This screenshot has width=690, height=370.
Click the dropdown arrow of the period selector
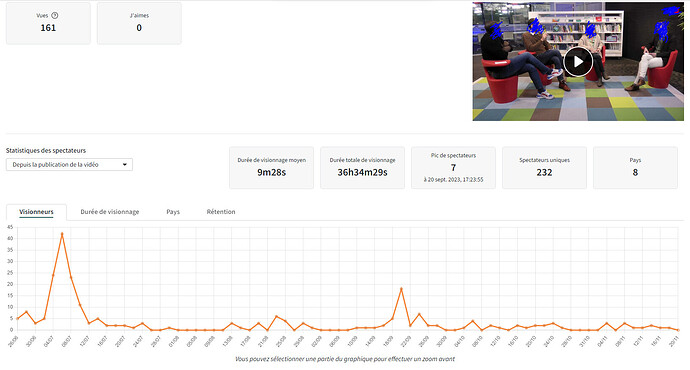(x=125, y=165)
